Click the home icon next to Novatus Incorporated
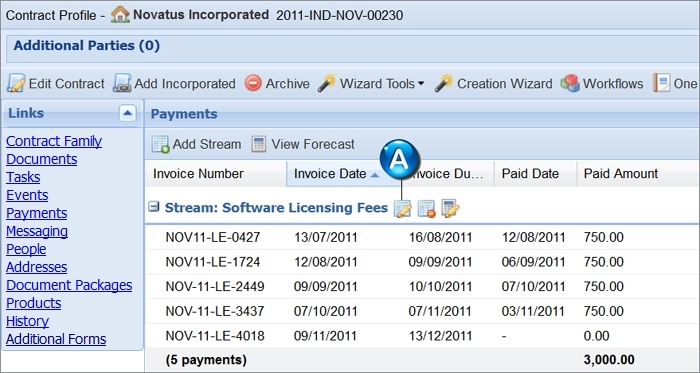The image size is (700, 373). 120,15
